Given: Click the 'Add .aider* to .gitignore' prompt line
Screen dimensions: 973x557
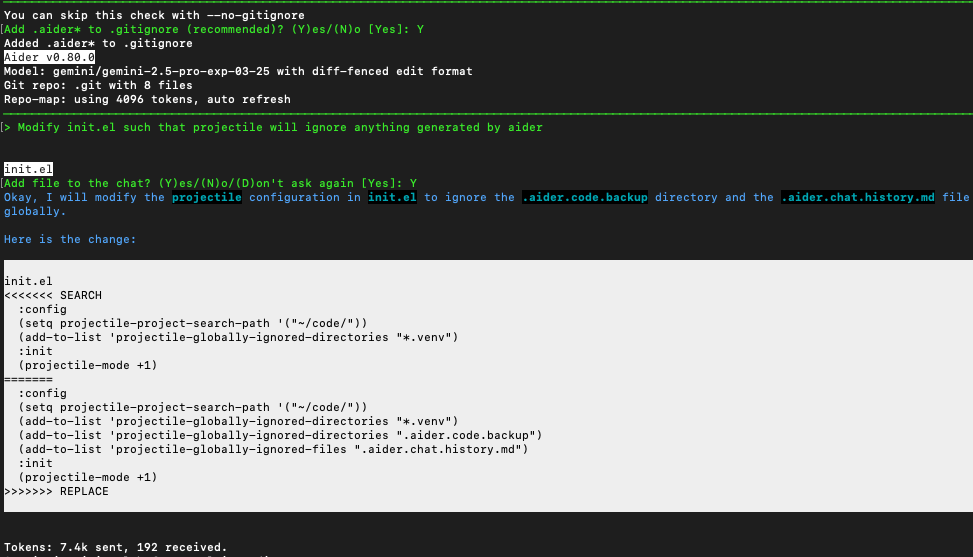Looking at the screenshot, I should 214,29.
